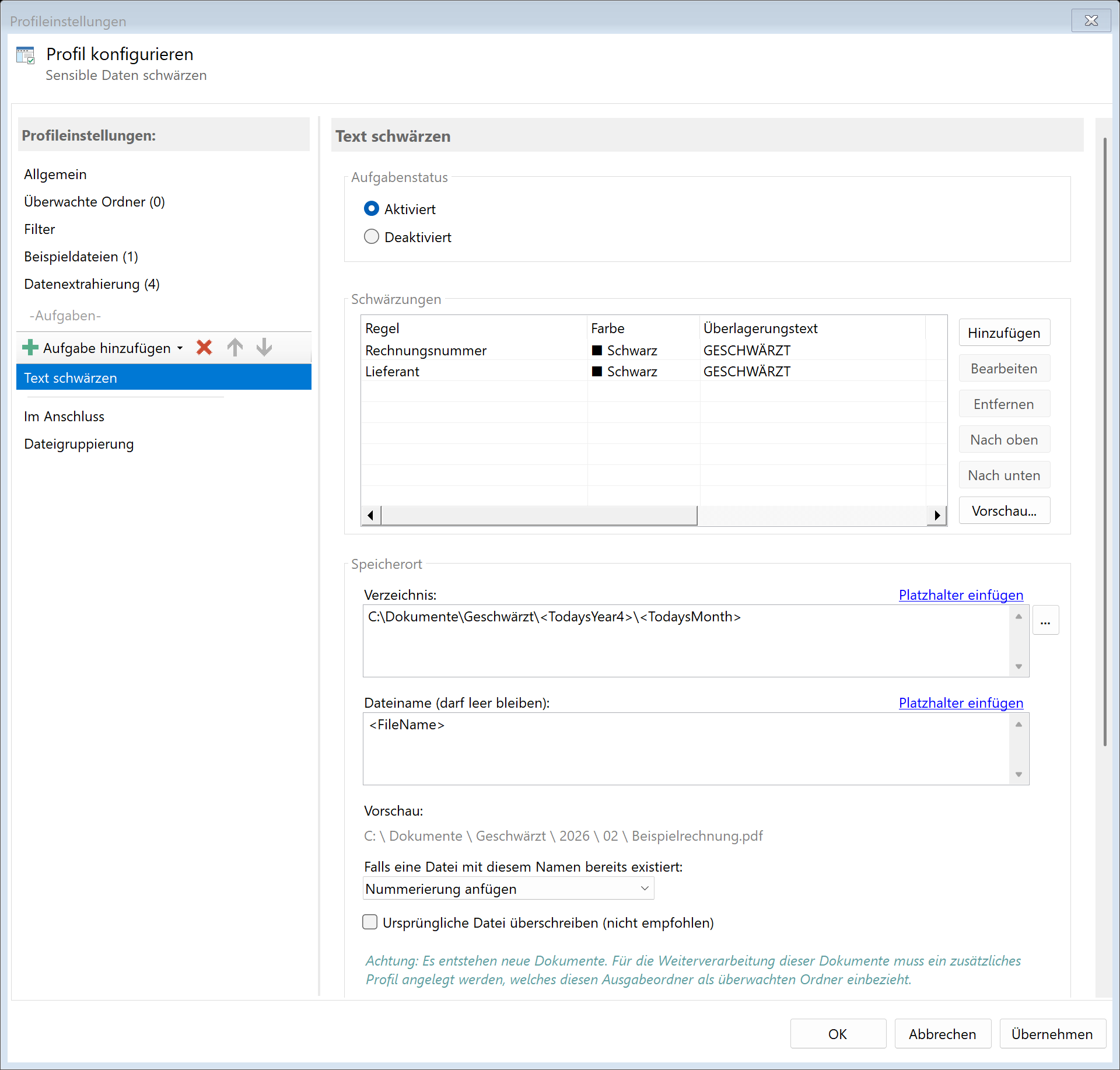Expand Aufgabe hinzufügen dropdown arrow
The width and height of the screenshot is (1120, 1070).
click(x=180, y=348)
